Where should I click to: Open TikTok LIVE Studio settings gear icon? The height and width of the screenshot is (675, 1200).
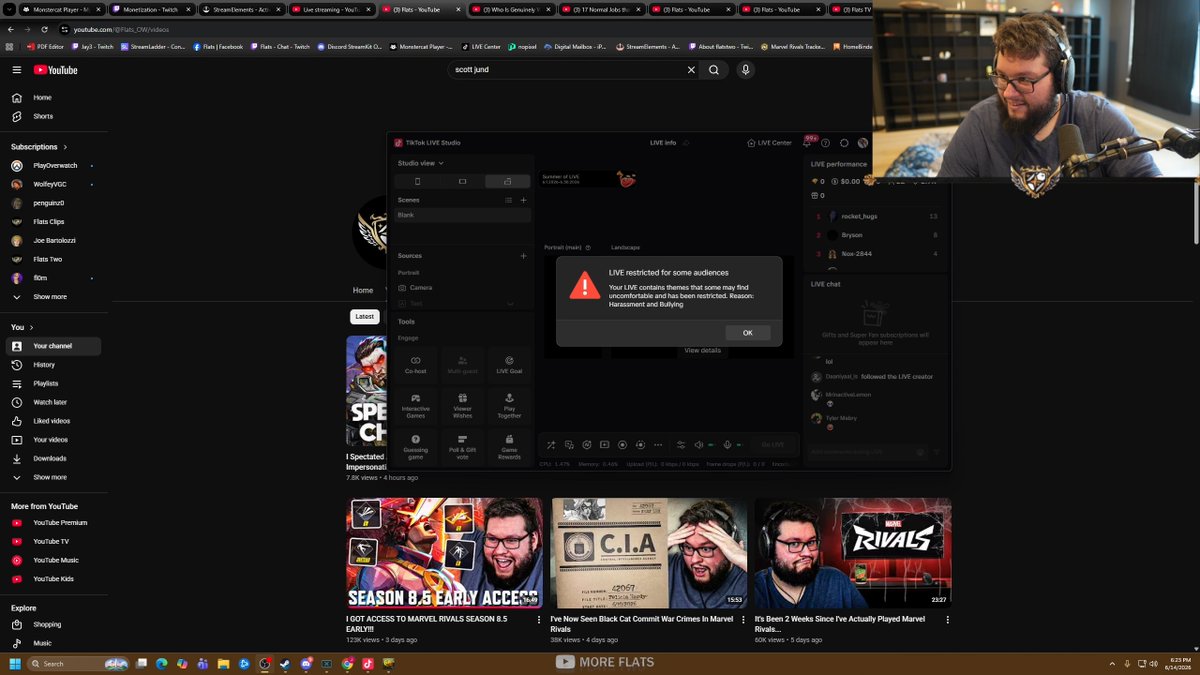(x=844, y=143)
